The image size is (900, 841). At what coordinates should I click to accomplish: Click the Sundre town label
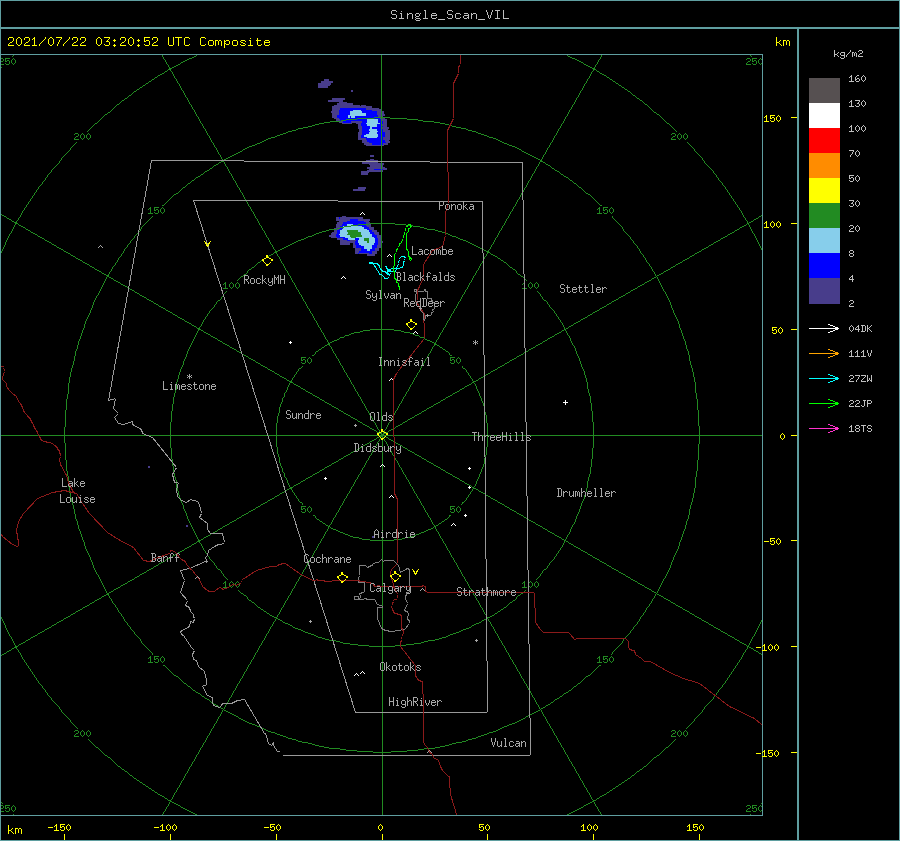click(303, 415)
